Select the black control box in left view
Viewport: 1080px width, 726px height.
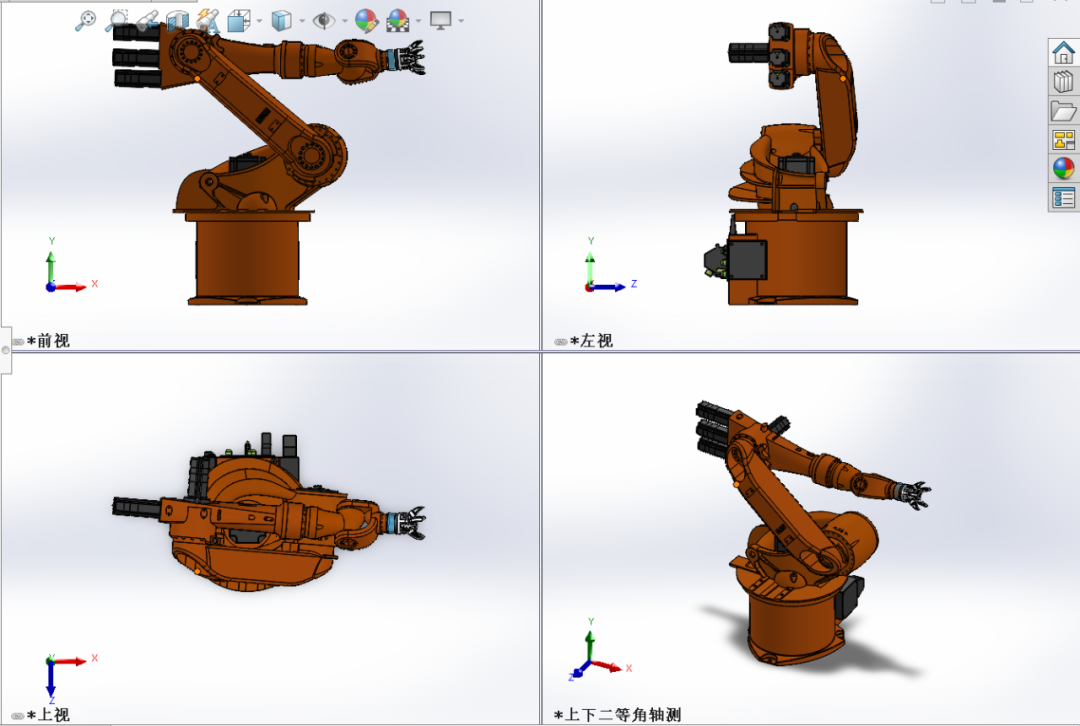(x=747, y=258)
